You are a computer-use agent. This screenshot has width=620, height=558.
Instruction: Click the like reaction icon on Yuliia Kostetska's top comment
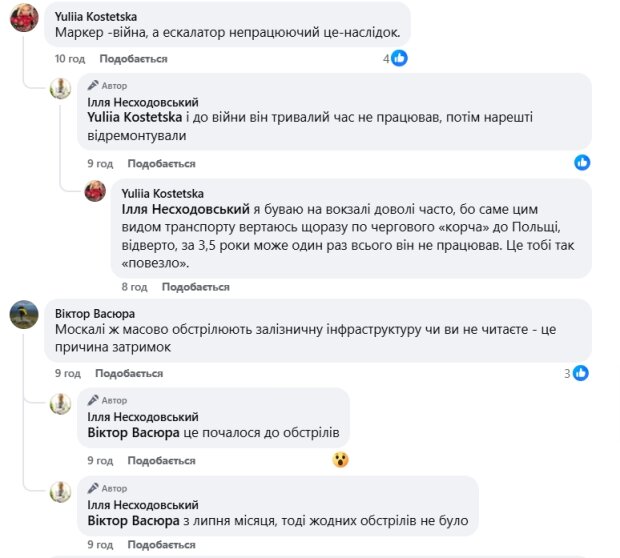coord(400,59)
